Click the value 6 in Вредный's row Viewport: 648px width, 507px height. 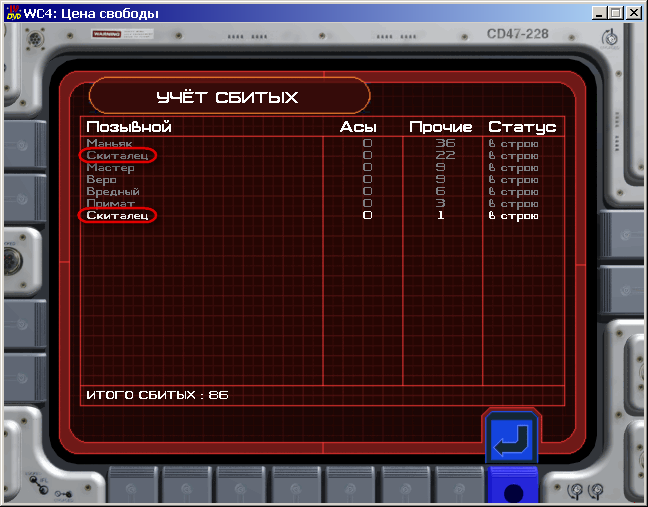point(441,191)
